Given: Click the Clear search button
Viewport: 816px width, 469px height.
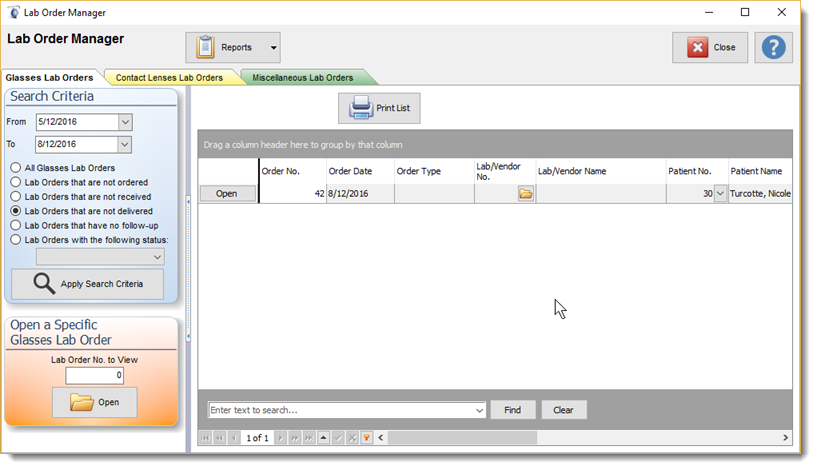Looking at the screenshot, I should (x=564, y=410).
